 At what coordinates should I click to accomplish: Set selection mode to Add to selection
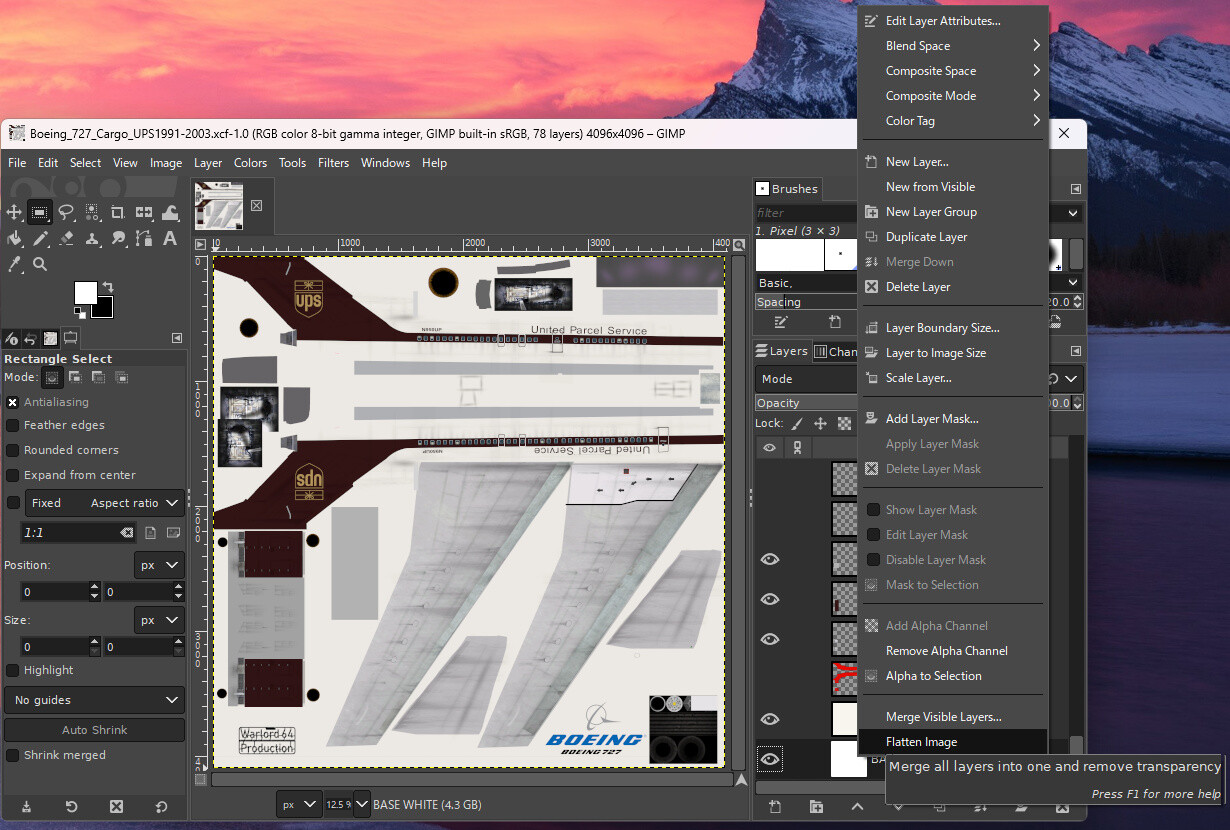click(75, 377)
